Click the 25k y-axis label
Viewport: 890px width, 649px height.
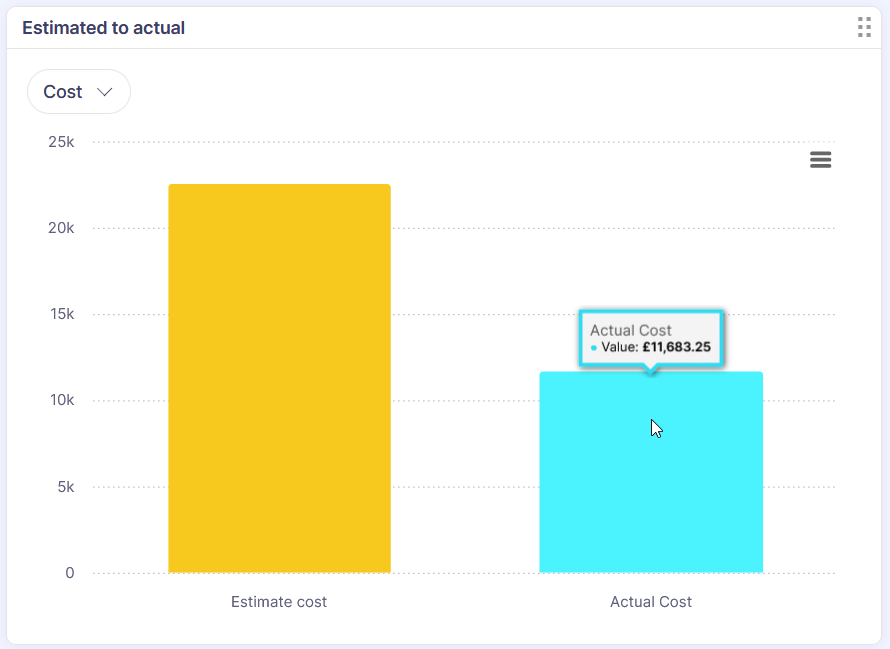pyautogui.click(x=61, y=142)
